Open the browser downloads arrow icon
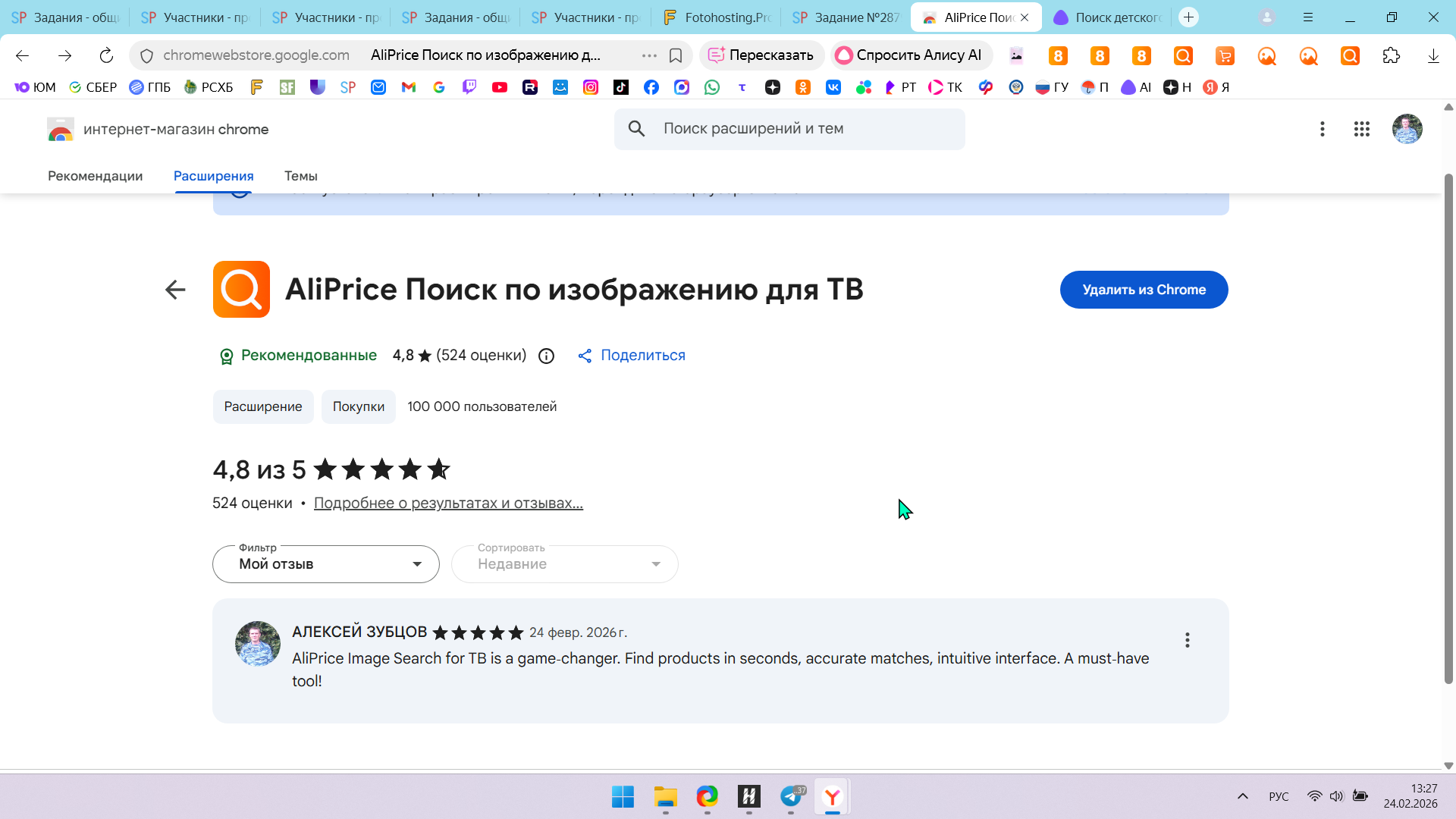 tap(1432, 55)
